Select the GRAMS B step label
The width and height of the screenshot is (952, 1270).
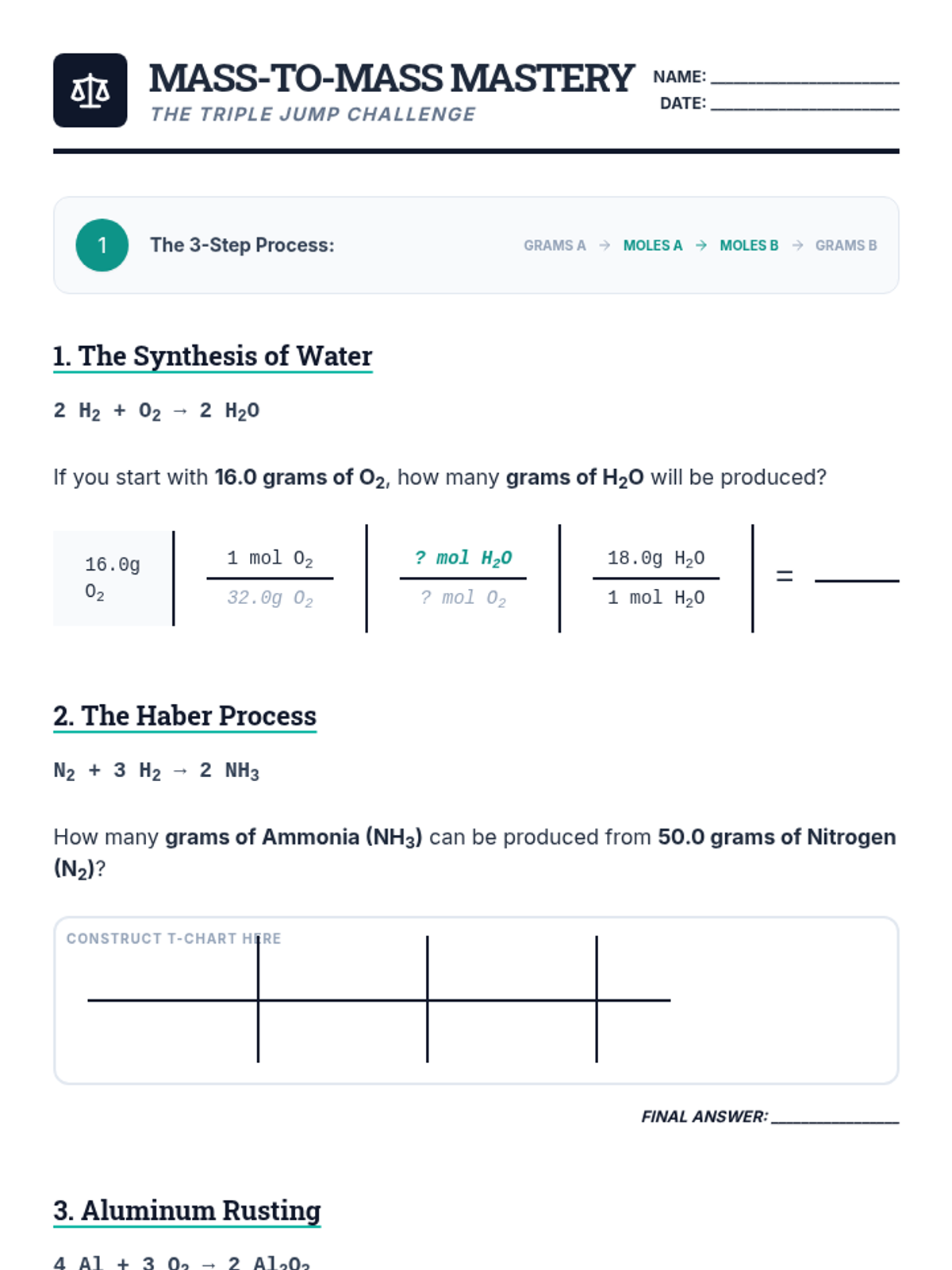[x=846, y=245]
